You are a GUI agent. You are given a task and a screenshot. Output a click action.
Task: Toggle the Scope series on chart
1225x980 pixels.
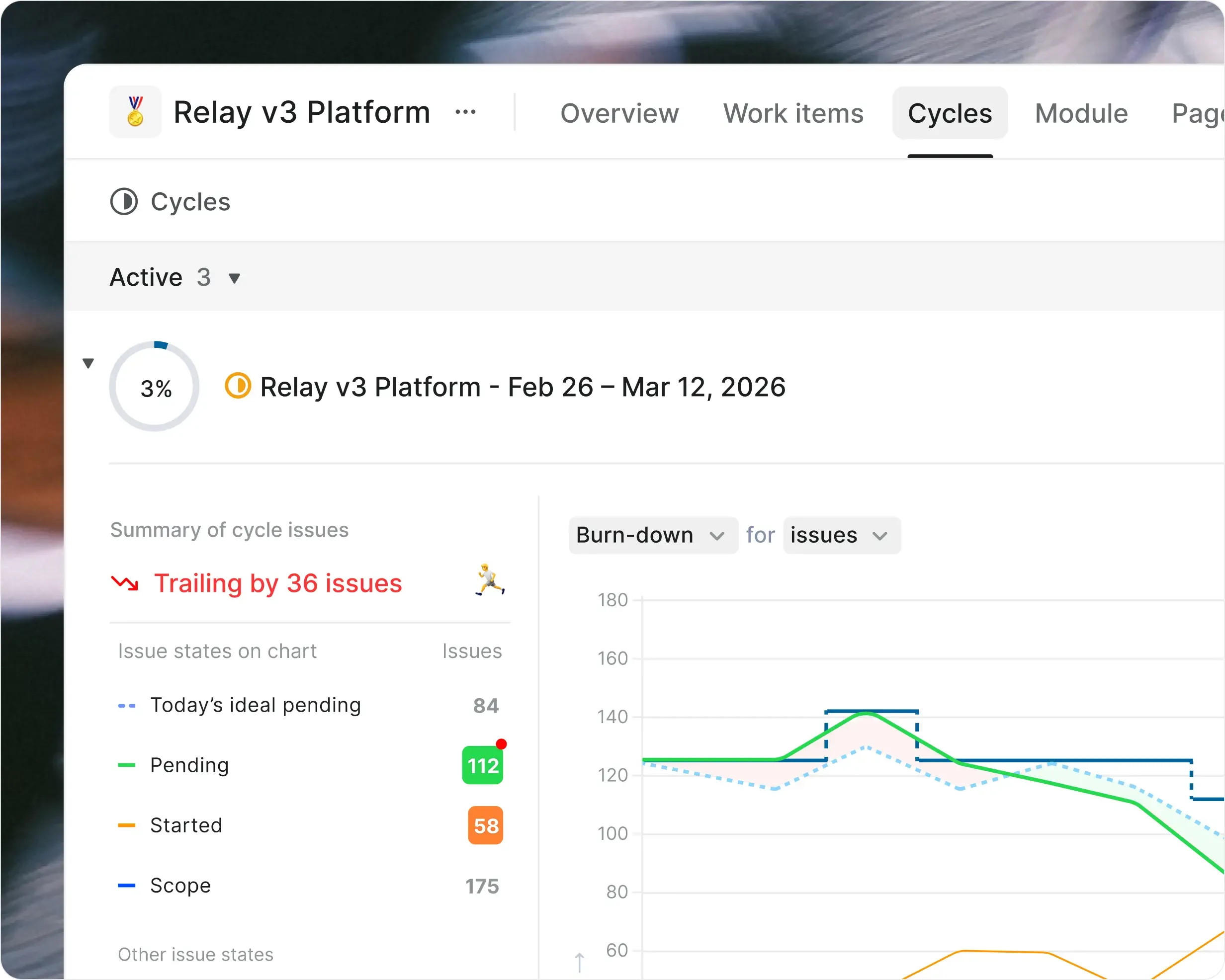[x=164, y=886]
